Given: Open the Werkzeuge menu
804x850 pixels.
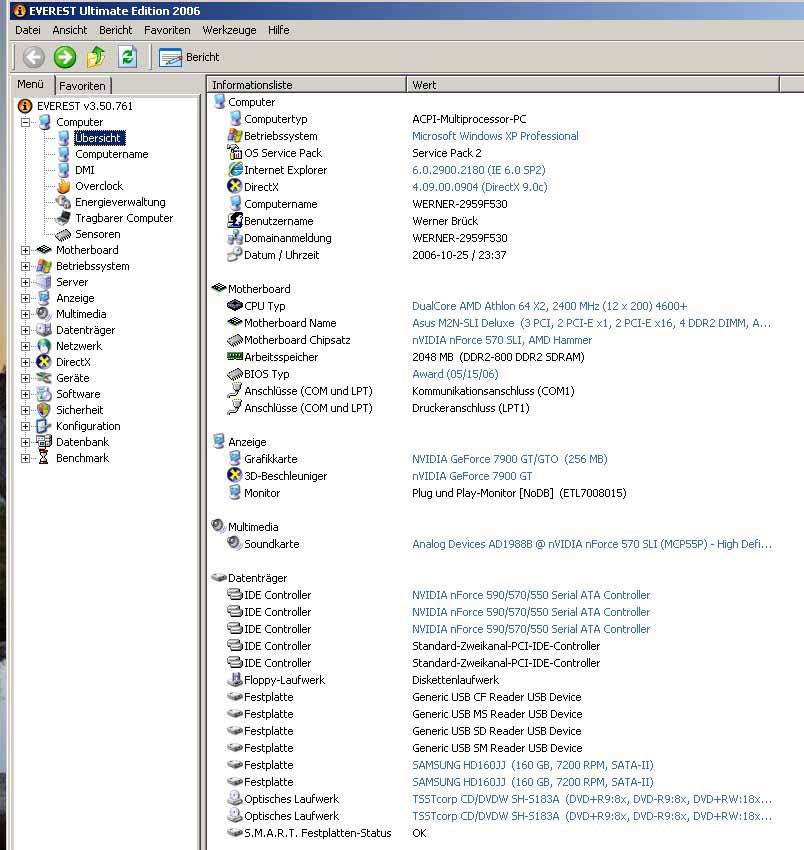Looking at the screenshot, I should click(229, 30).
